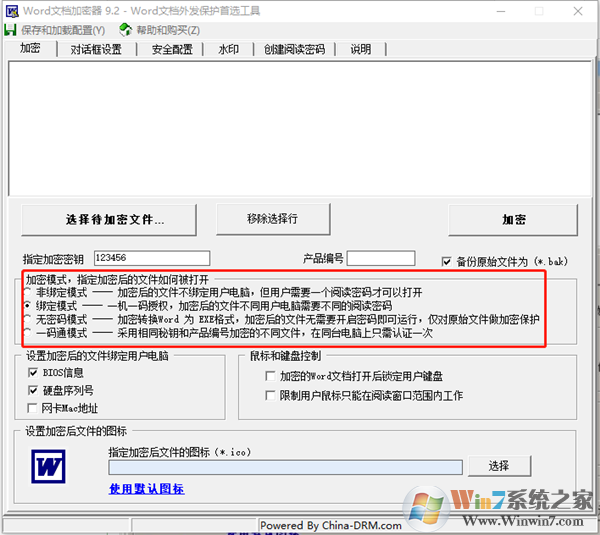Minimize the Word文档加密器 window
This screenshot has width=600, height=535.
501,11
